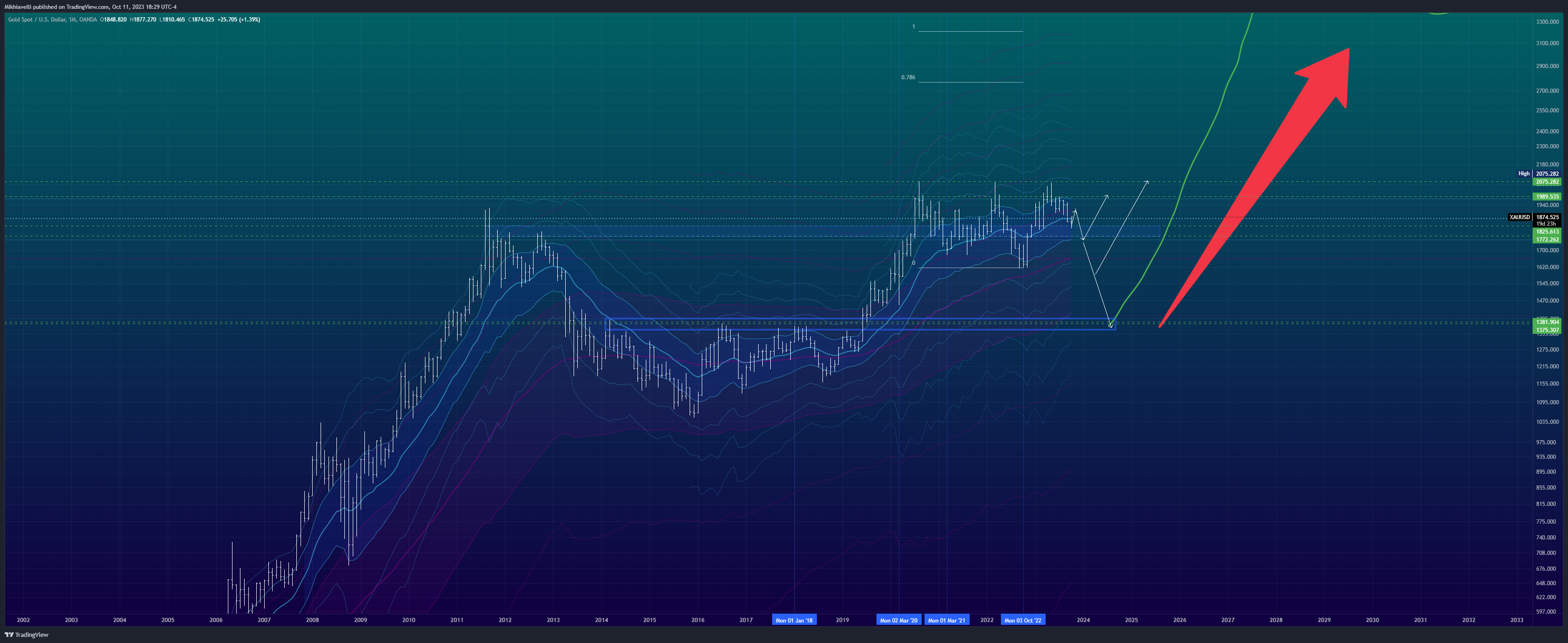Click the 2400.000 price axis tick
This screenshot has width=1568, height=643.
point(1547,131)
